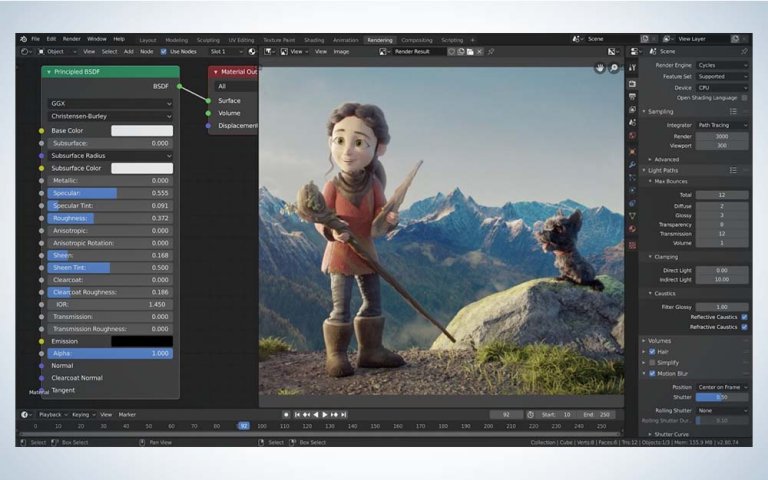768x480 pixels.
Task: Click the pan hand icon in render view
Action: click(600, 68)
